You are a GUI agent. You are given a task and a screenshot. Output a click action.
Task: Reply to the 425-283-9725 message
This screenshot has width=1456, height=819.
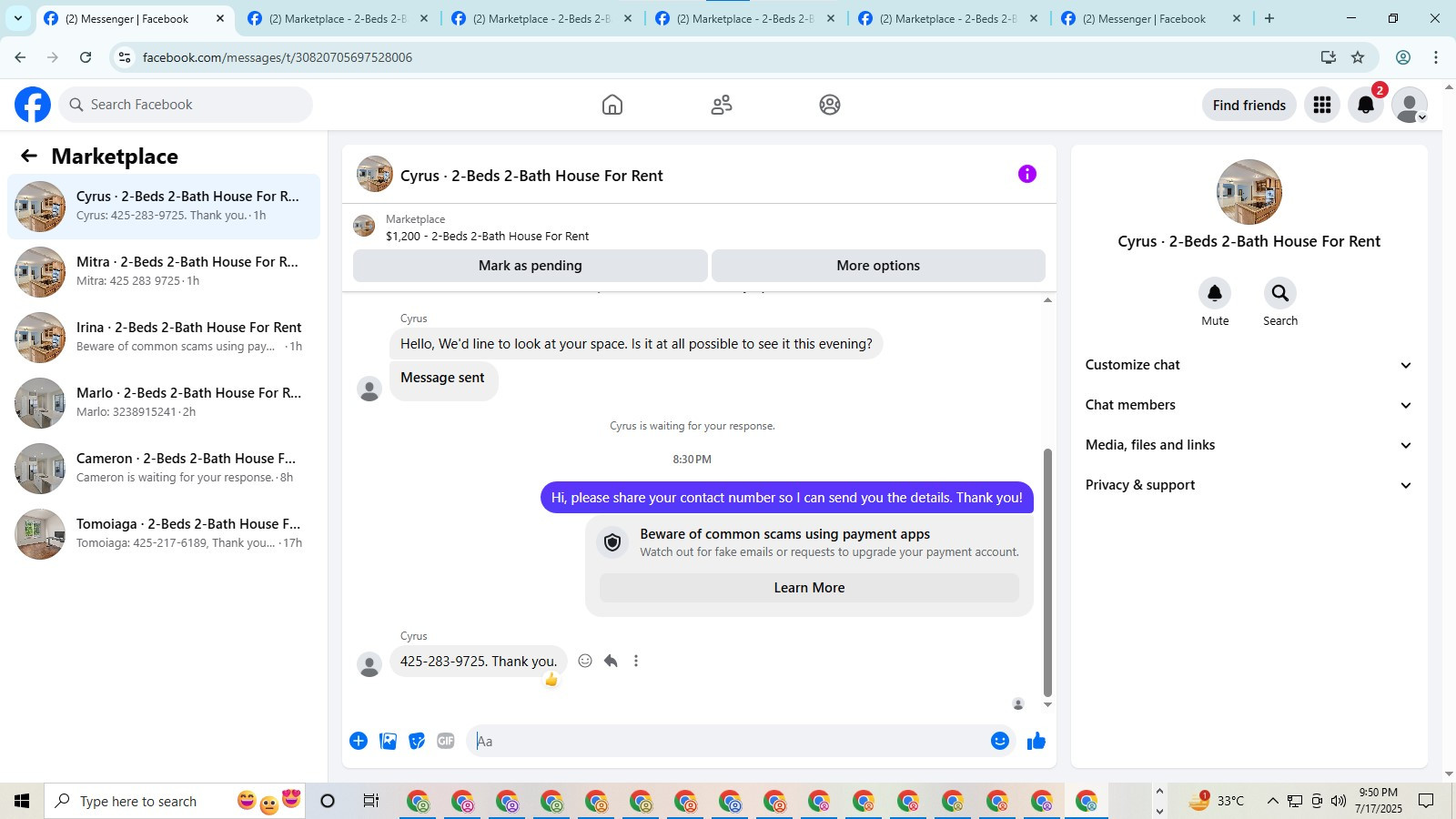(611, 661)
